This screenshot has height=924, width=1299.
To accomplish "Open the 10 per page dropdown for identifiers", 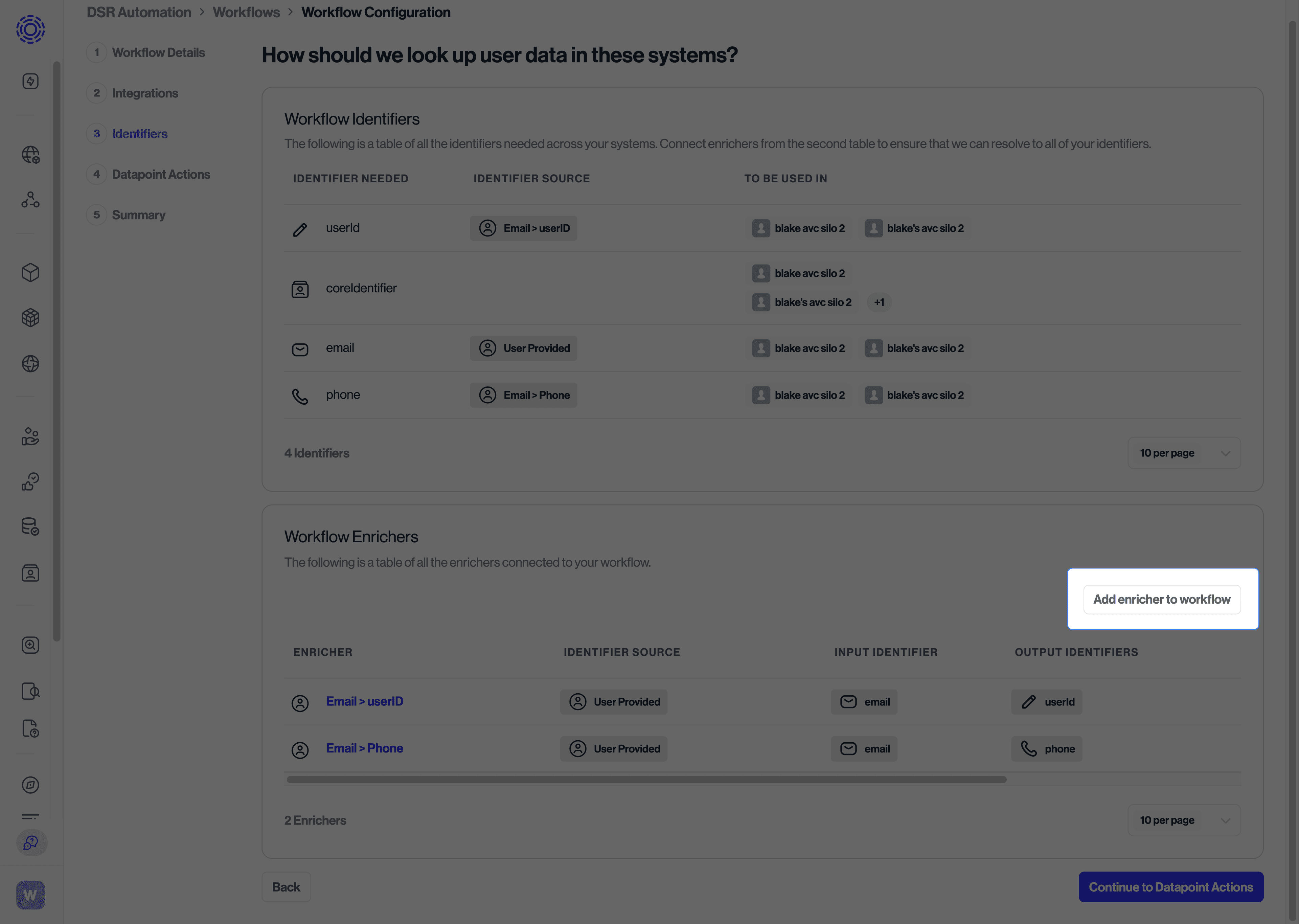I will (x=1184, y=453).
